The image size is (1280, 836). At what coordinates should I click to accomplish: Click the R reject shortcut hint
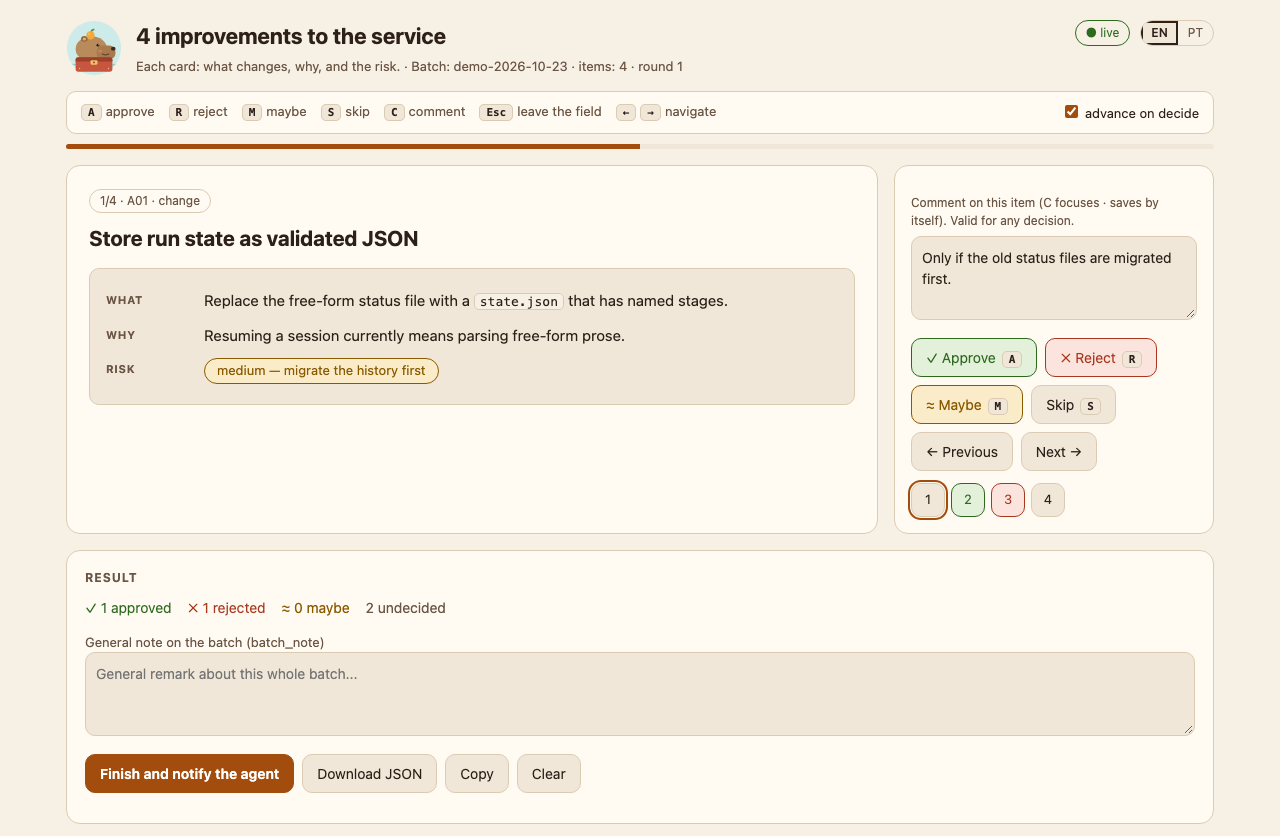(198, 112)
